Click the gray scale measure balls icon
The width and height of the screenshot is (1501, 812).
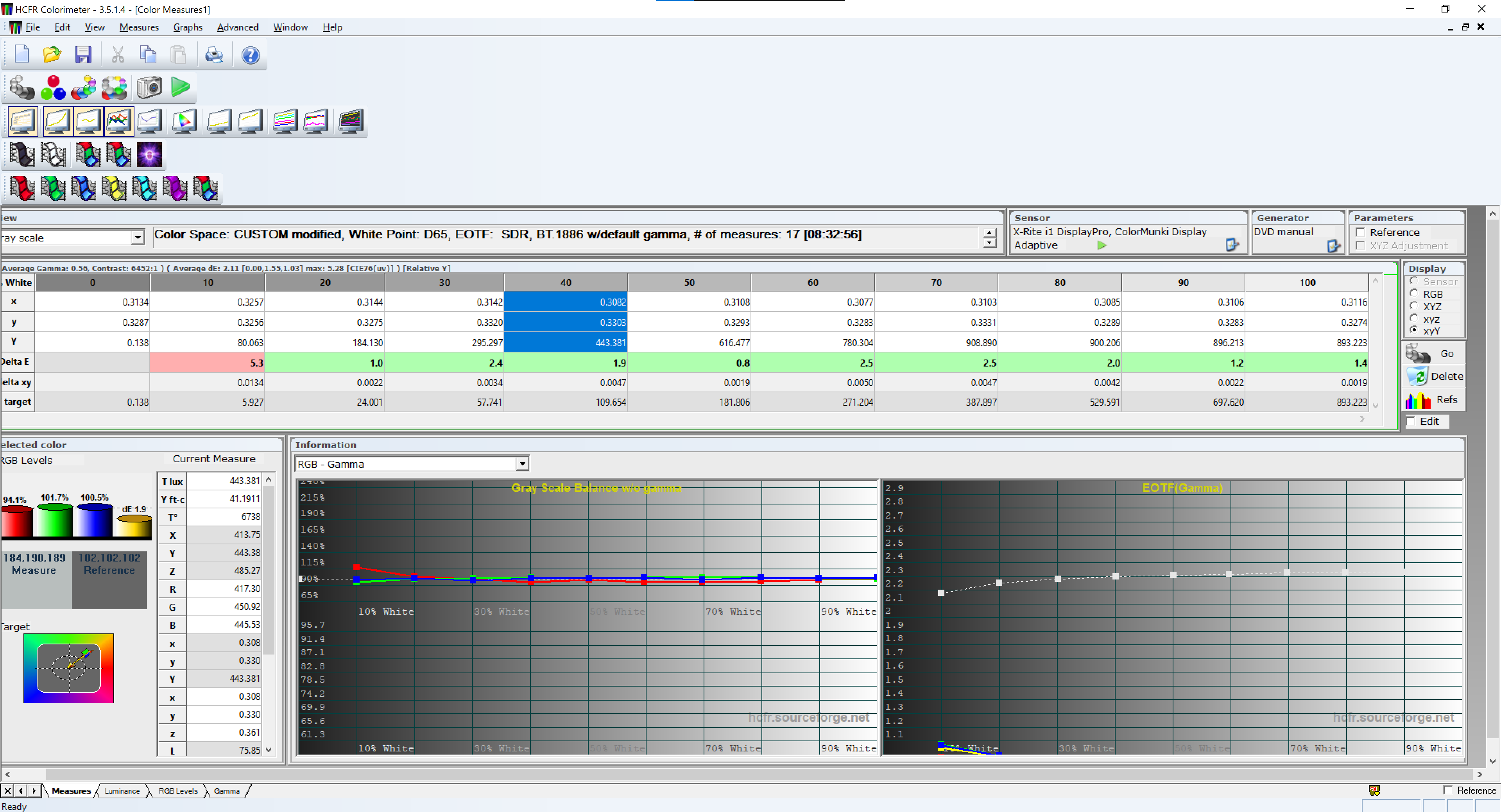(x=22, y=88)
